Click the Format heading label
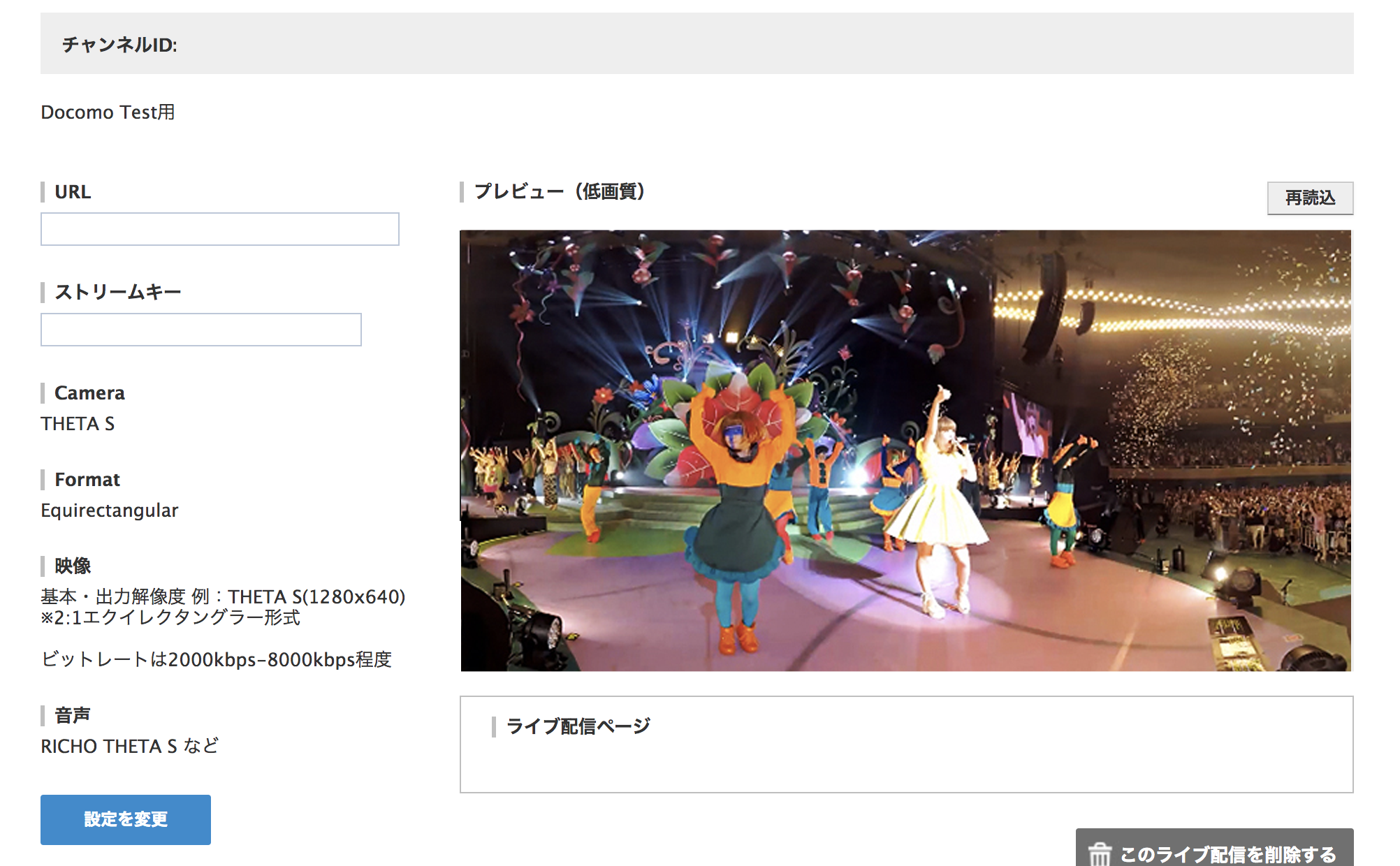 click(87, 480)
